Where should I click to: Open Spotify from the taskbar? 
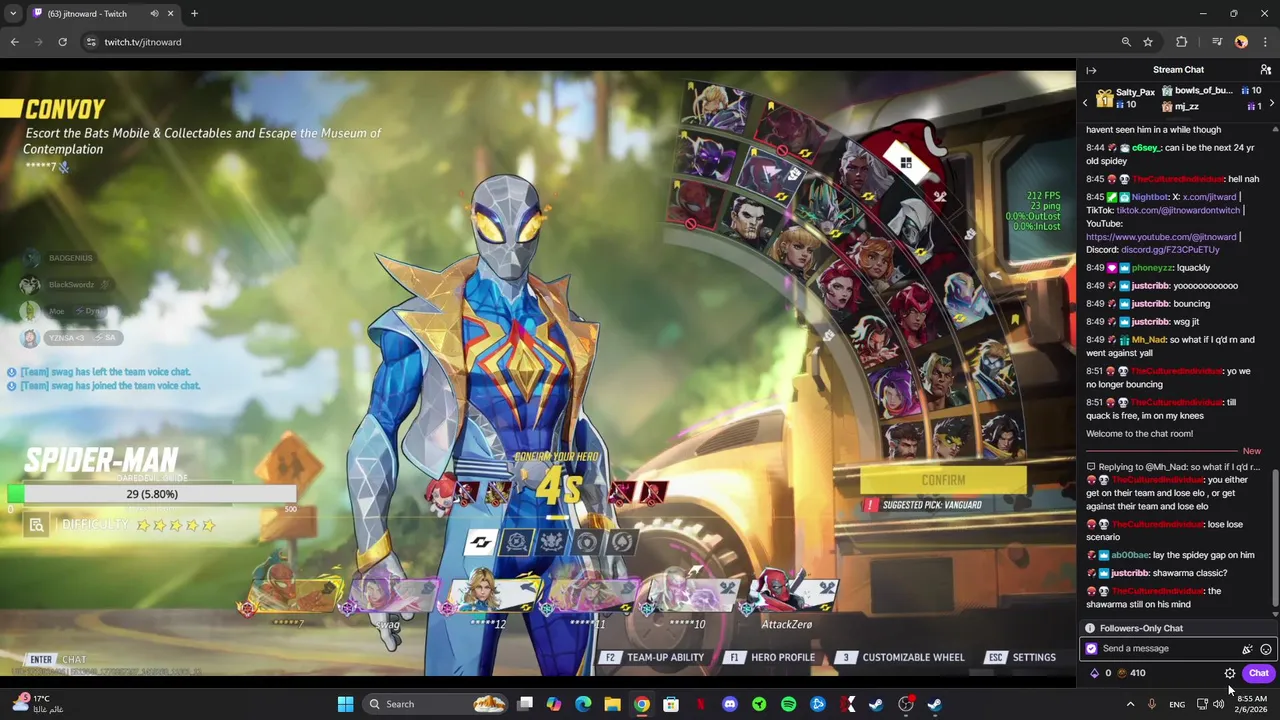[788, 704]
